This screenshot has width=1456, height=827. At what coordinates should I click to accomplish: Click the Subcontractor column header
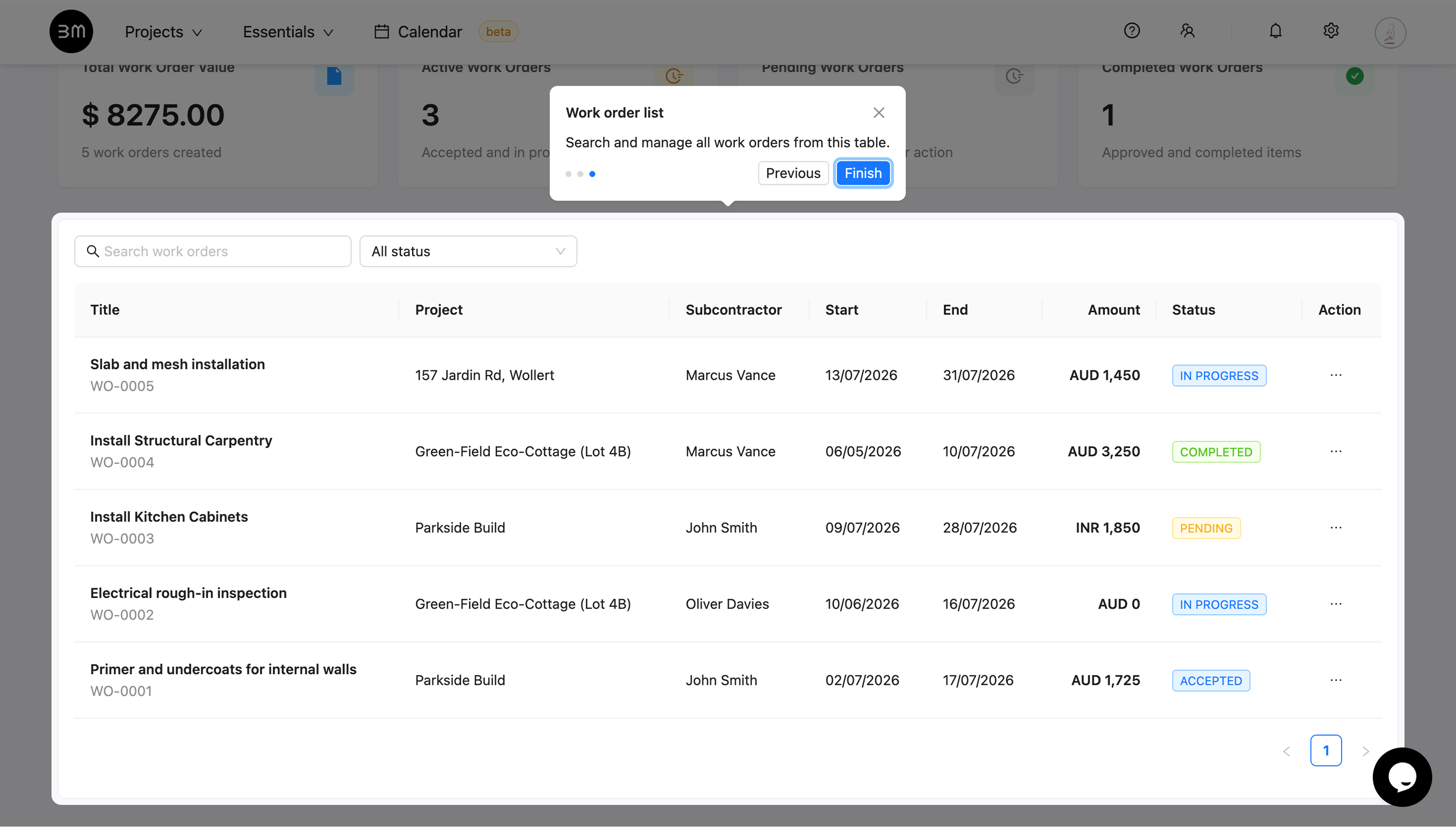click(x=733, y=310)
